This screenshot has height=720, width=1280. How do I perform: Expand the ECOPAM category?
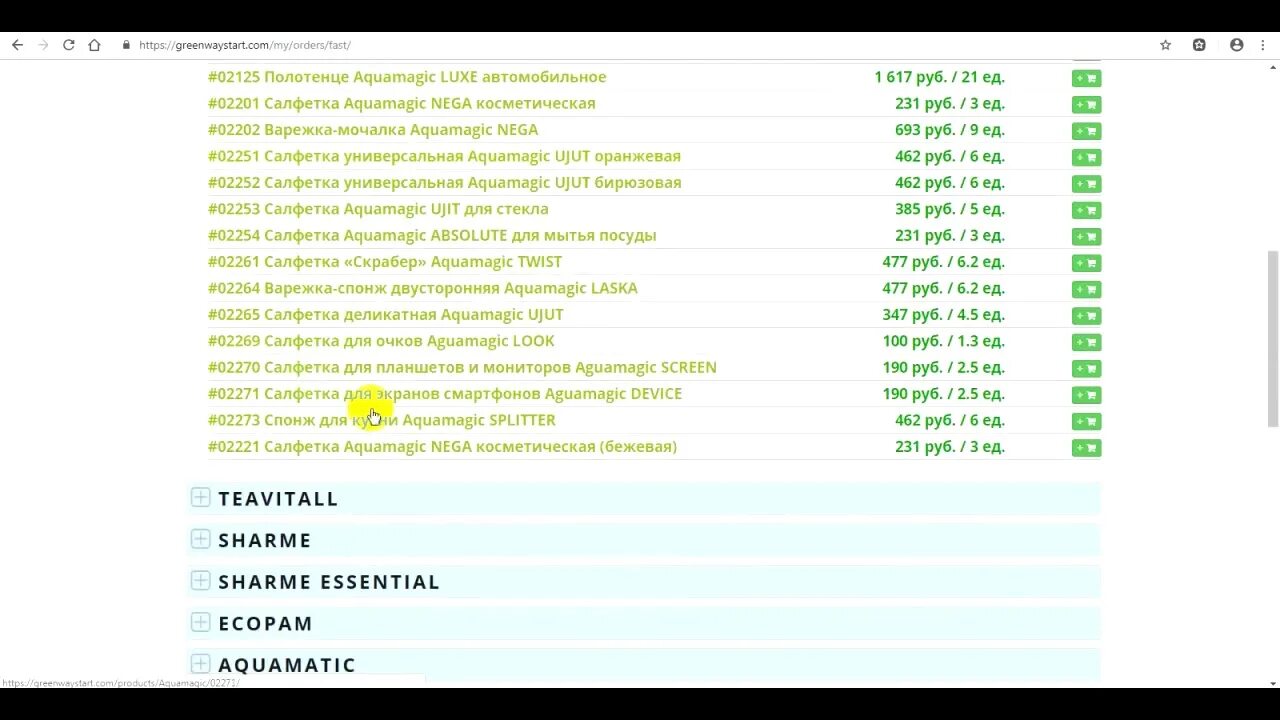pos(200,622)
